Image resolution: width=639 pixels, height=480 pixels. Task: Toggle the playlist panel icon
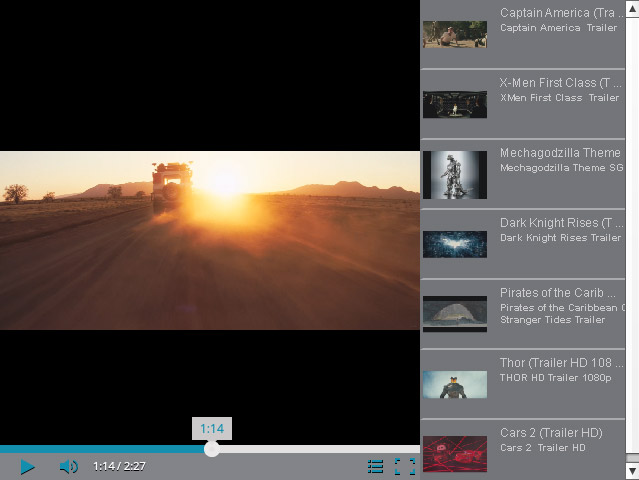[375, 467]
